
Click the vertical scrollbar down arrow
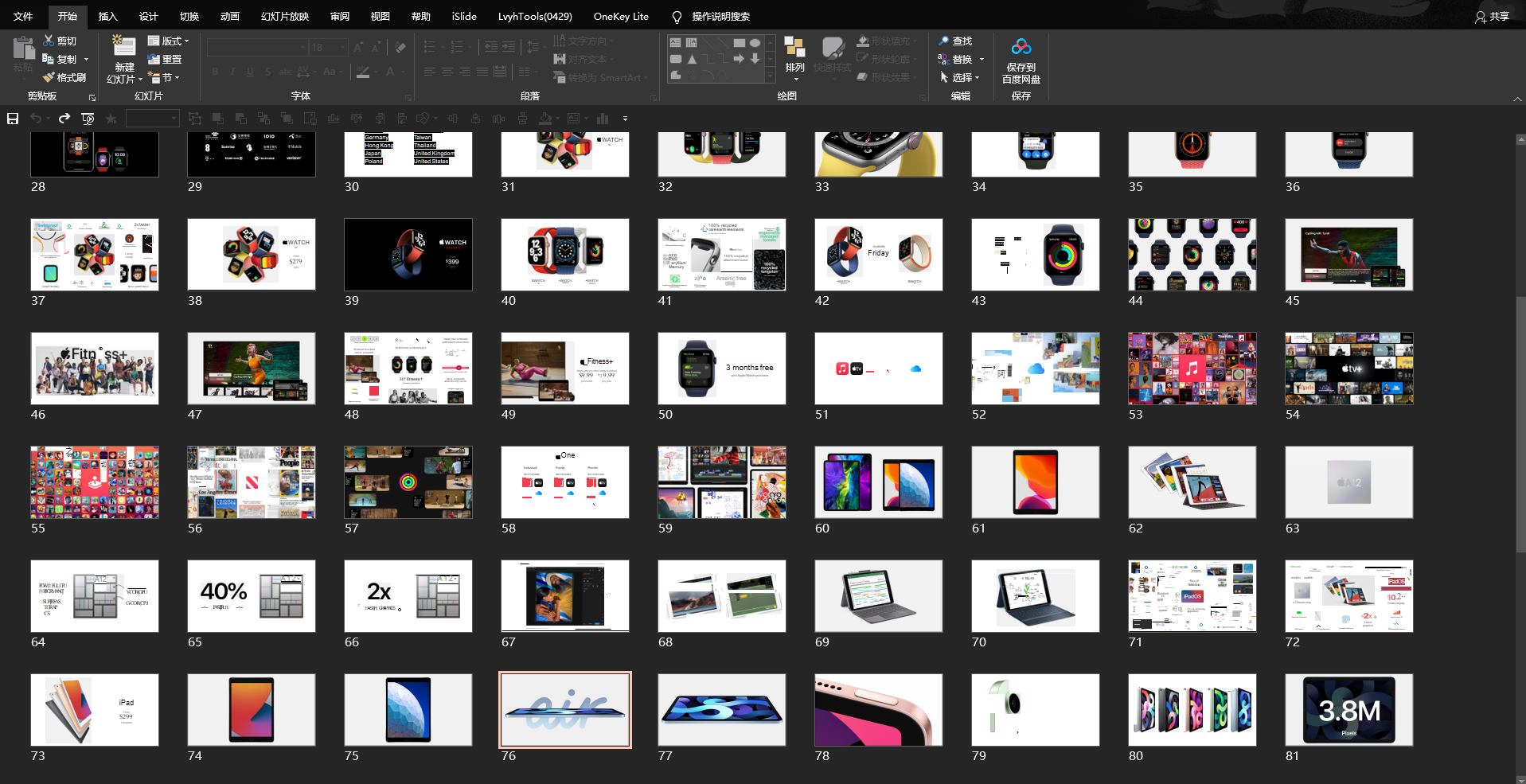1520,778
